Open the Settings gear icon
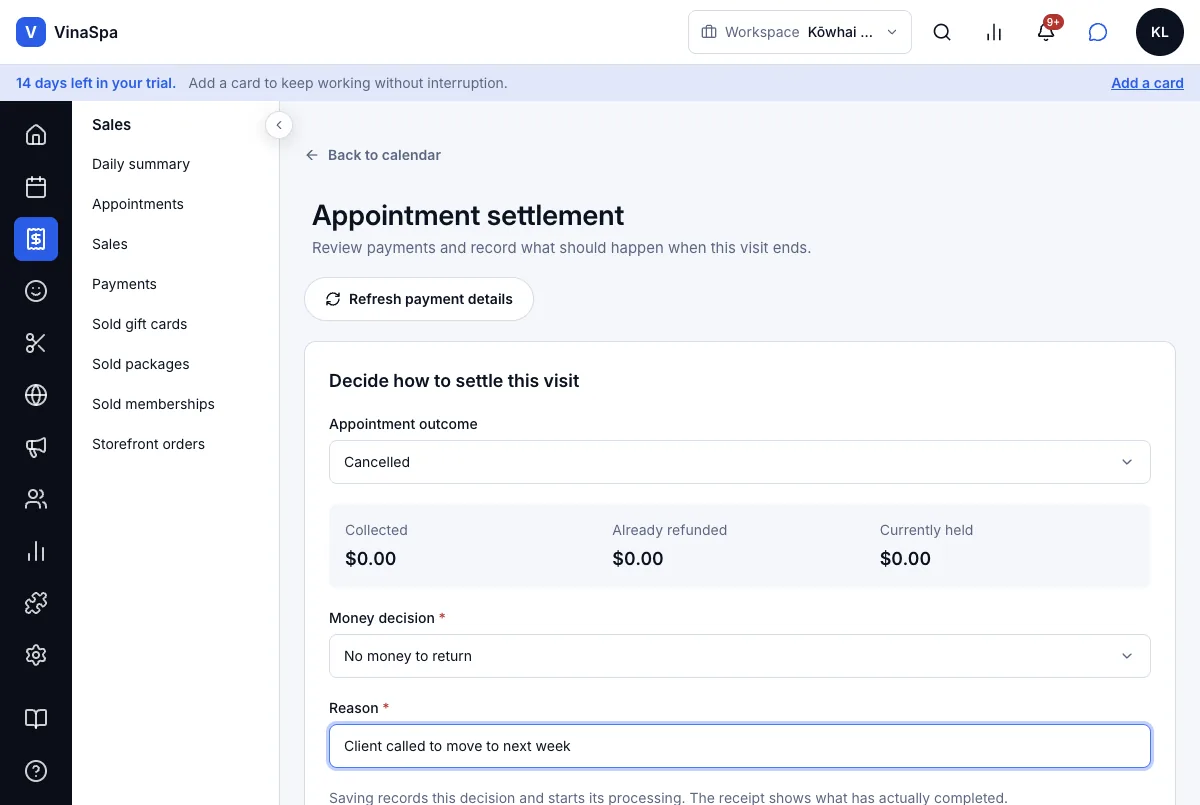Viewport: 1200px width, 805px height. click(36, 655)
